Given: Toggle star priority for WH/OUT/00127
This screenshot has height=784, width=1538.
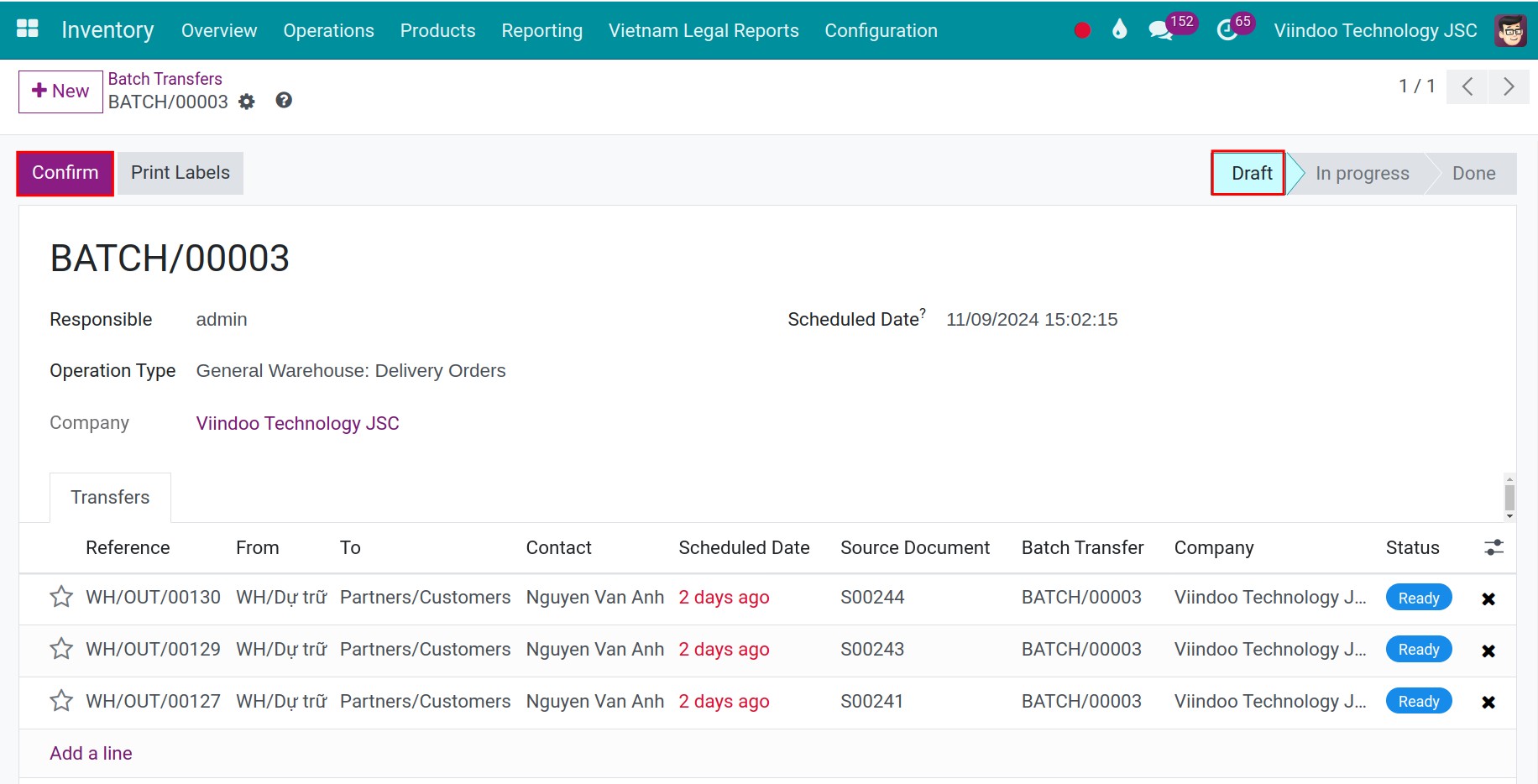Looking at the screenshot, I should (61, 701).
